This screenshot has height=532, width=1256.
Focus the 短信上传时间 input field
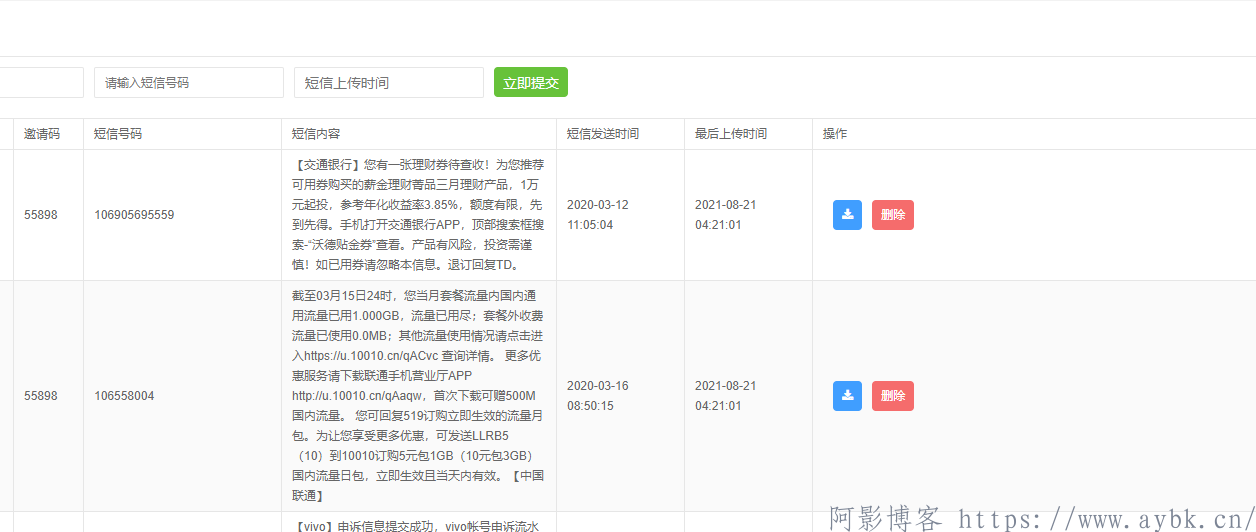pyautogui.click(x=389, y=82)
